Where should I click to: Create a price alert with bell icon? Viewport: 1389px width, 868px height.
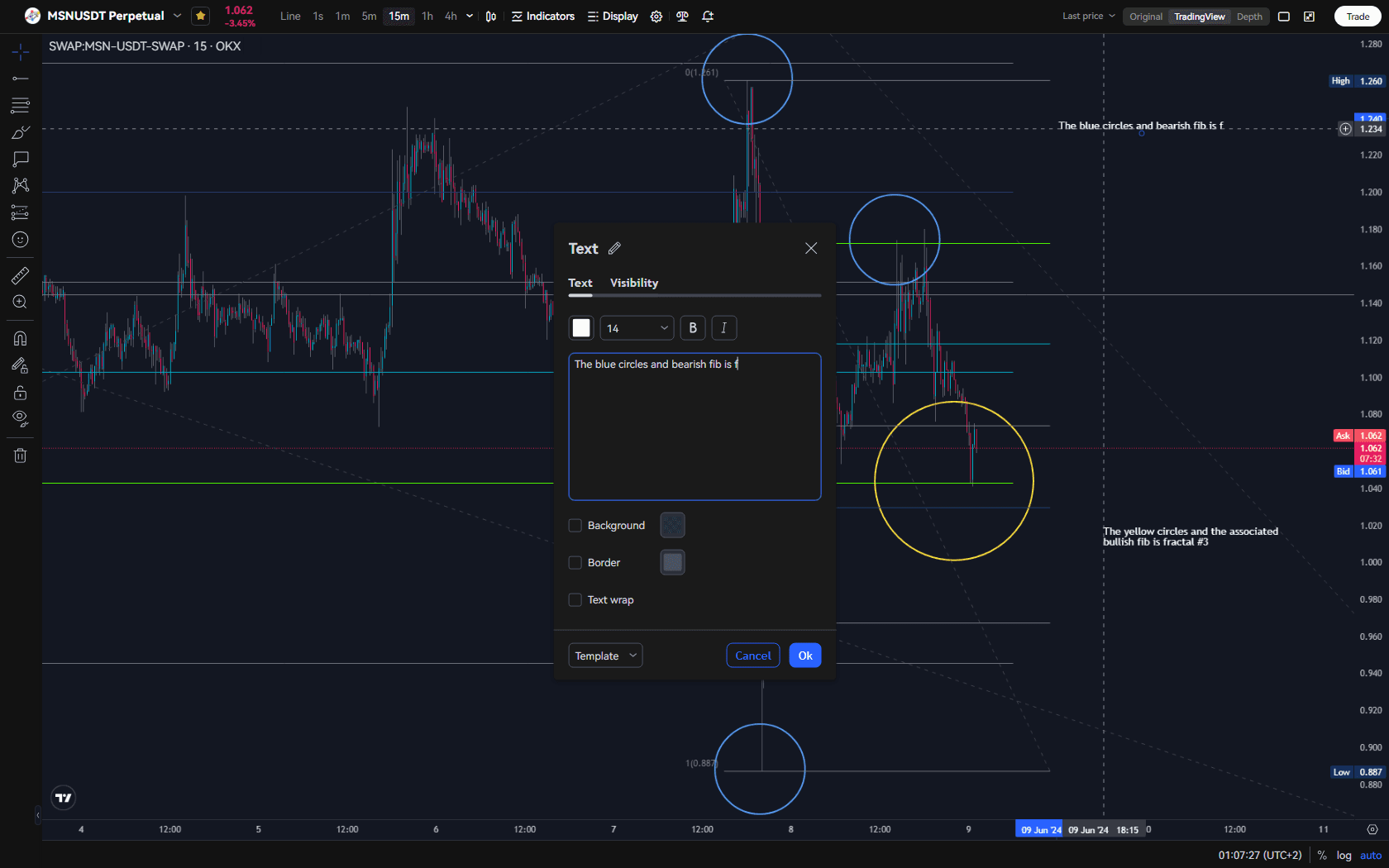[708, 17]
